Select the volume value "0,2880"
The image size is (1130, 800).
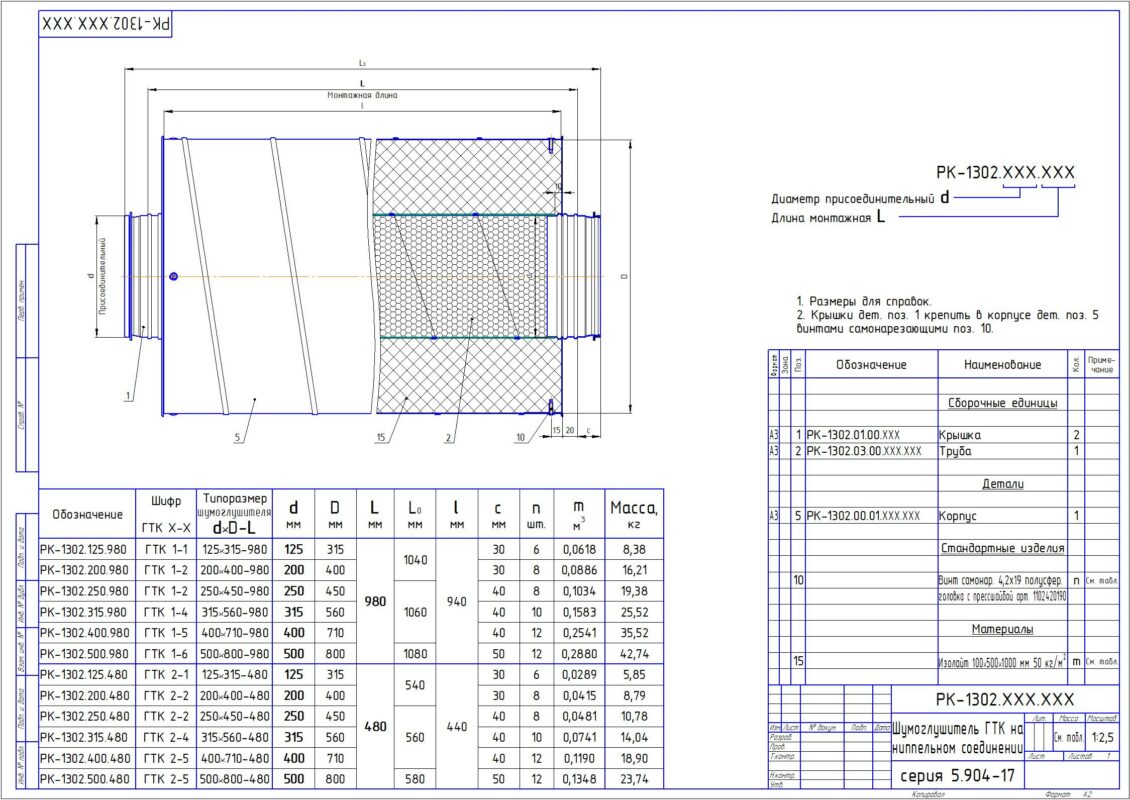(x=579, y=654)
